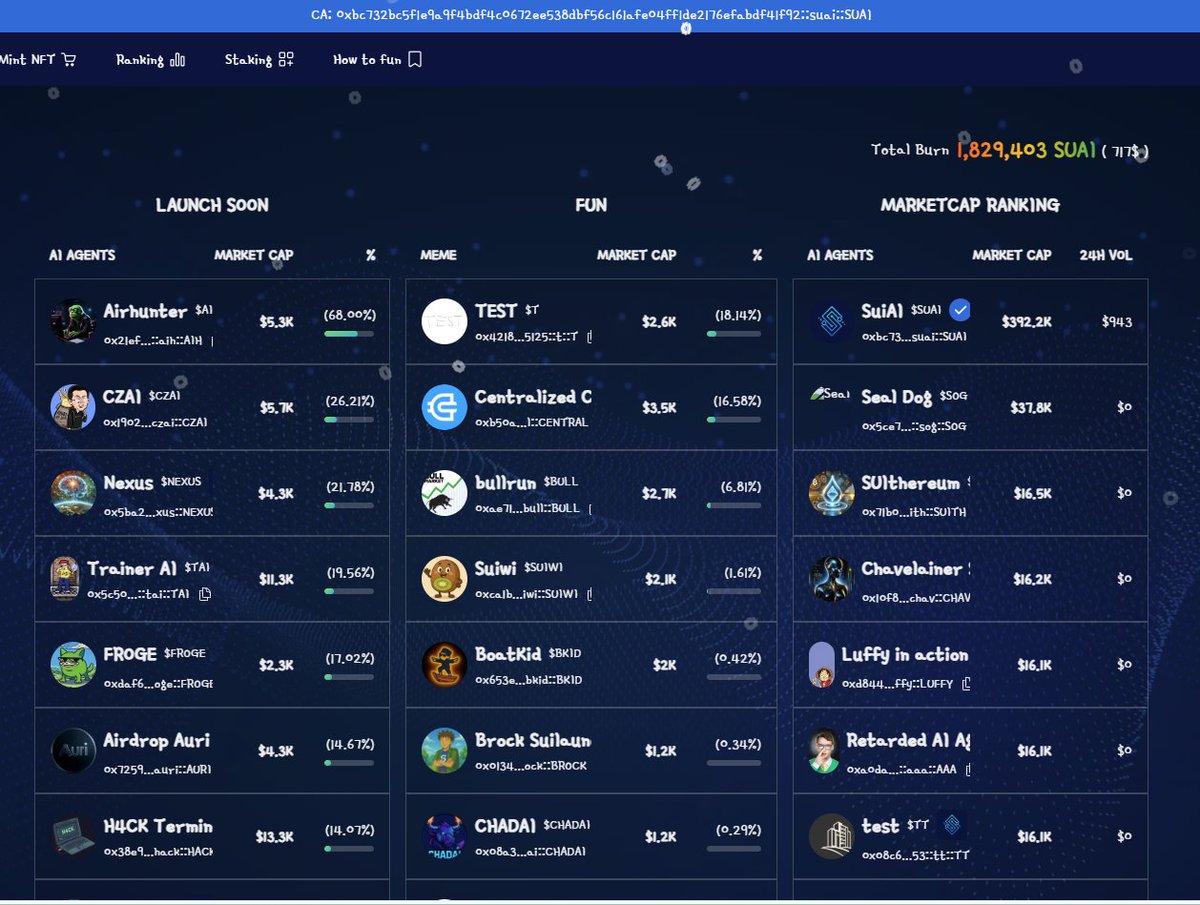Viewport: 1200px width, 905px height.
Task: Open the Staking page
Action: 259,60
